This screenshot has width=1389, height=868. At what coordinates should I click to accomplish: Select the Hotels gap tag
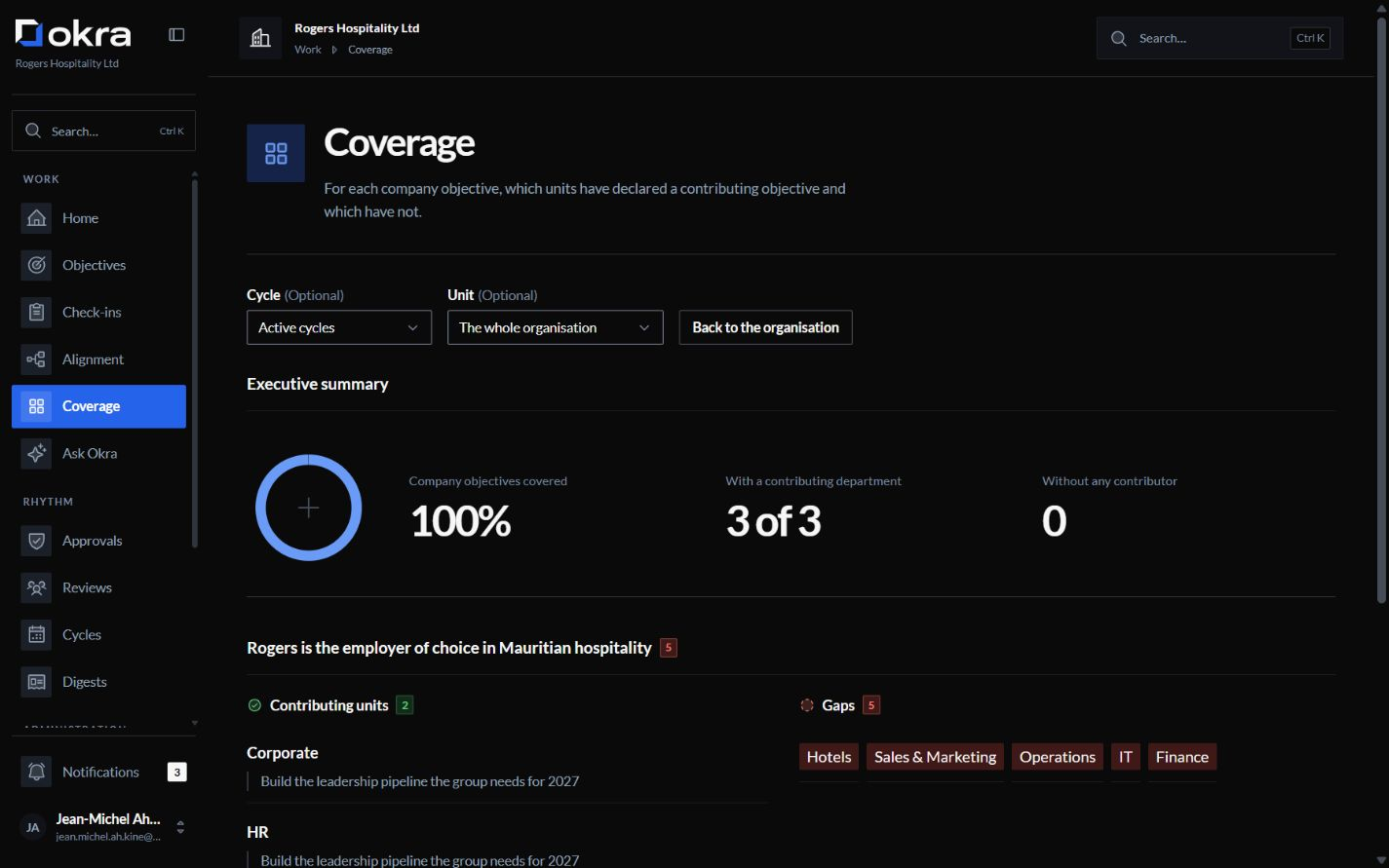[x=830, y=757]
